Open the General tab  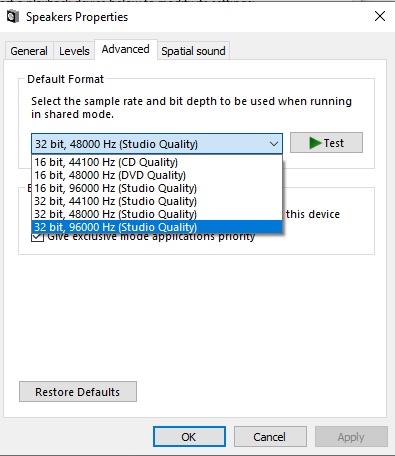(29, 51)
